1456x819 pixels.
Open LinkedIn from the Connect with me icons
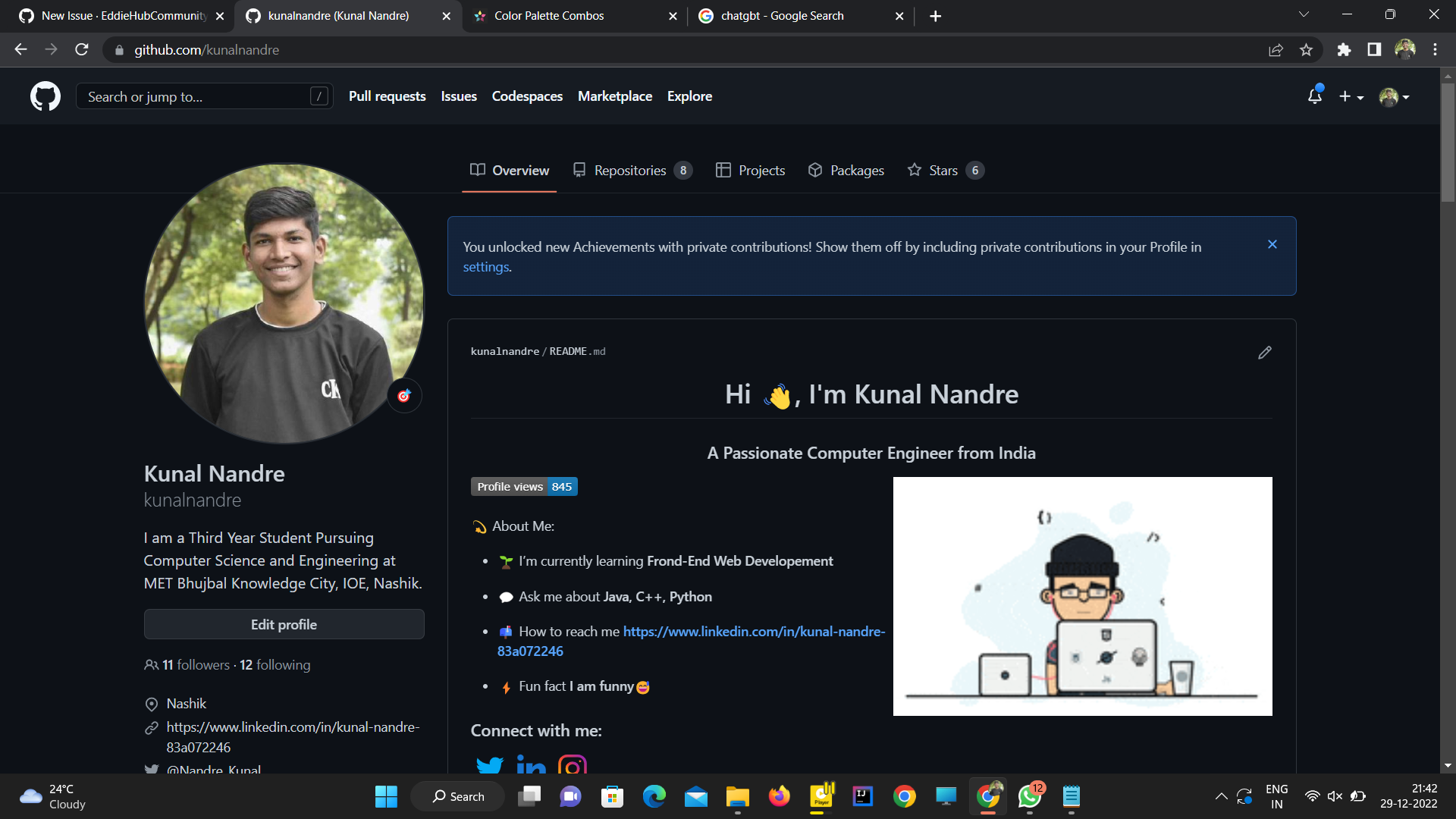[x=532, y=765]
